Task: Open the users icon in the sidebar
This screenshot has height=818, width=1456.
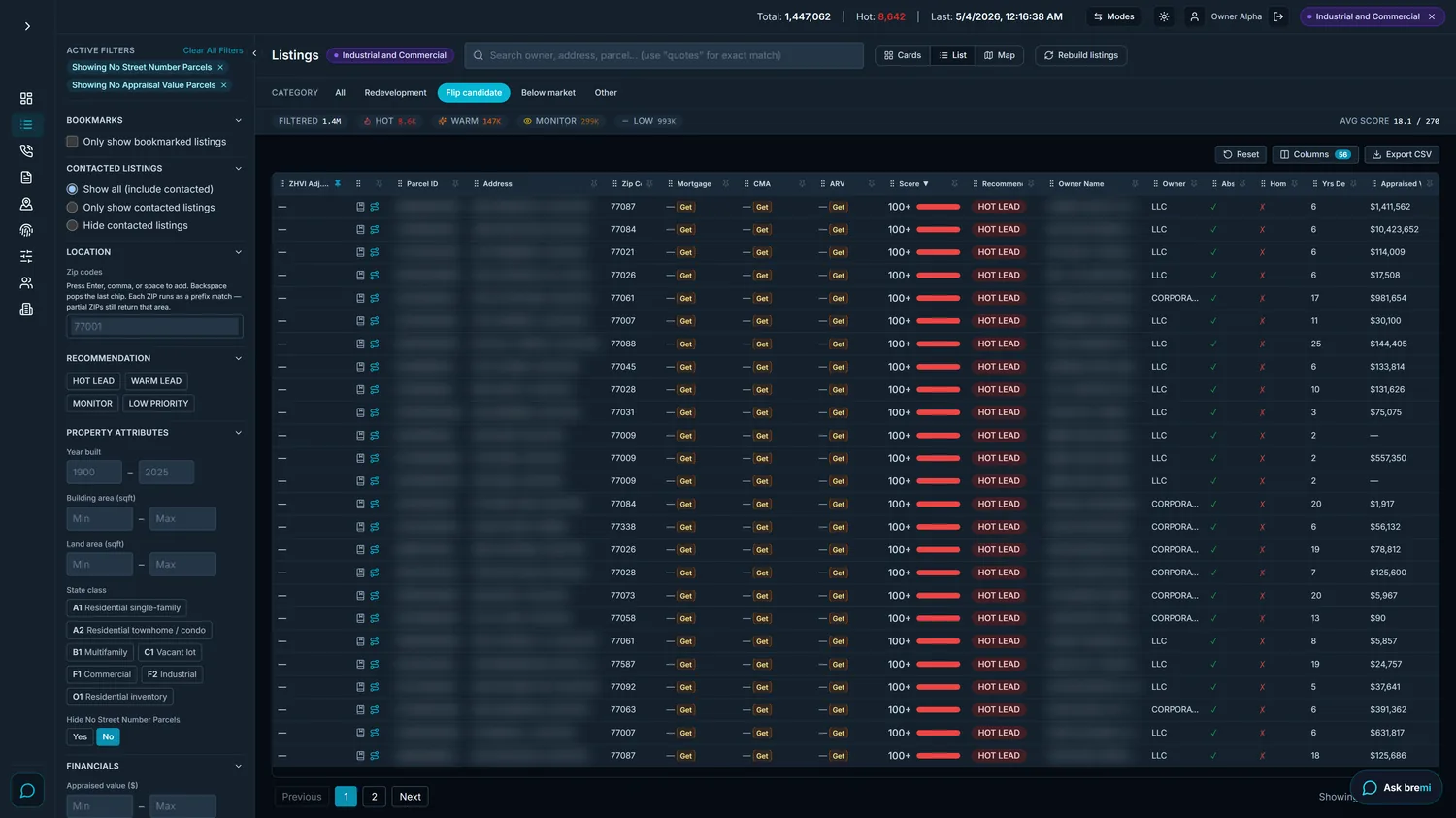Action: pos(26,282)
